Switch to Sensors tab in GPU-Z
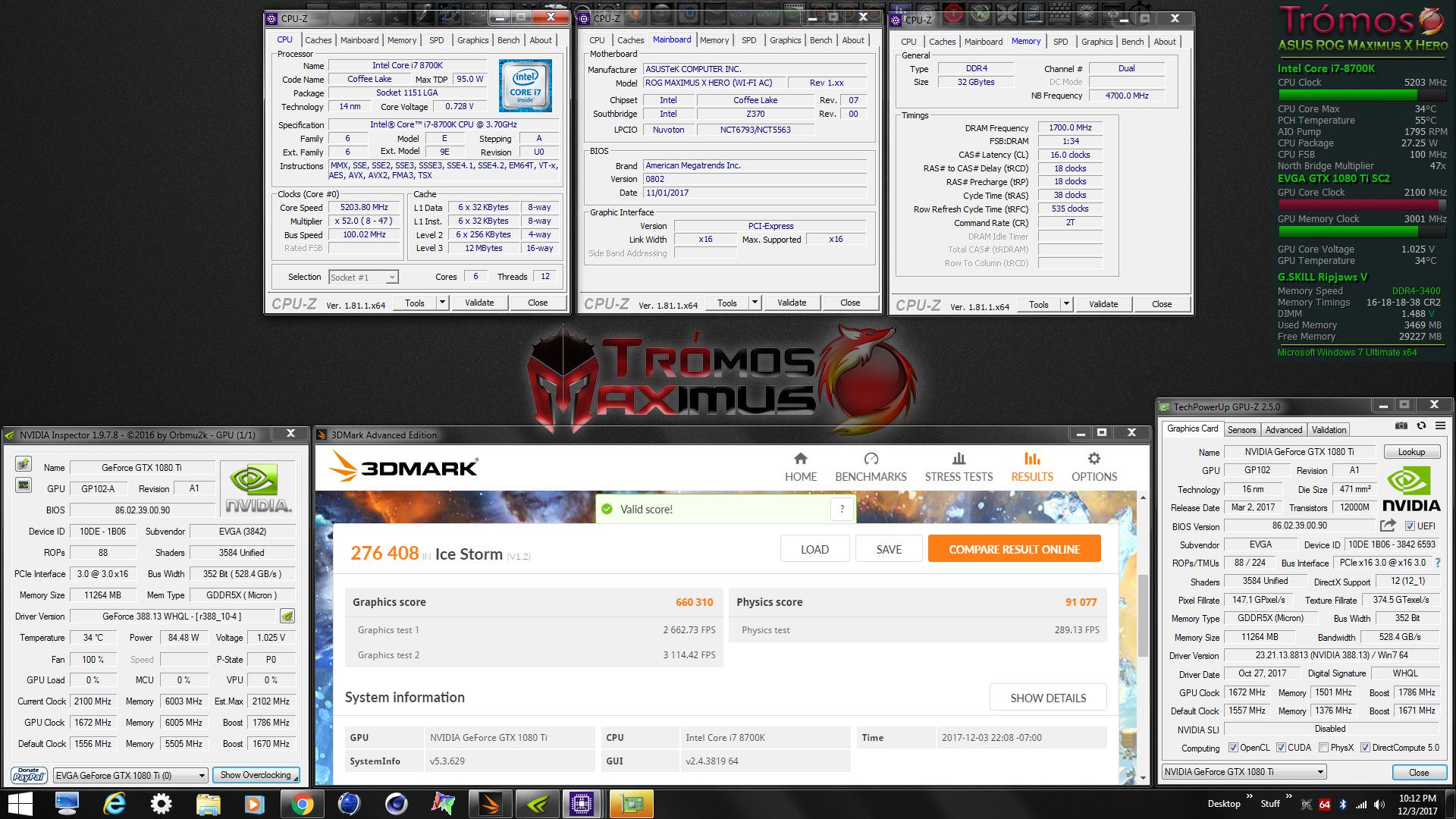The image size is (1456, 819). 1242,429
